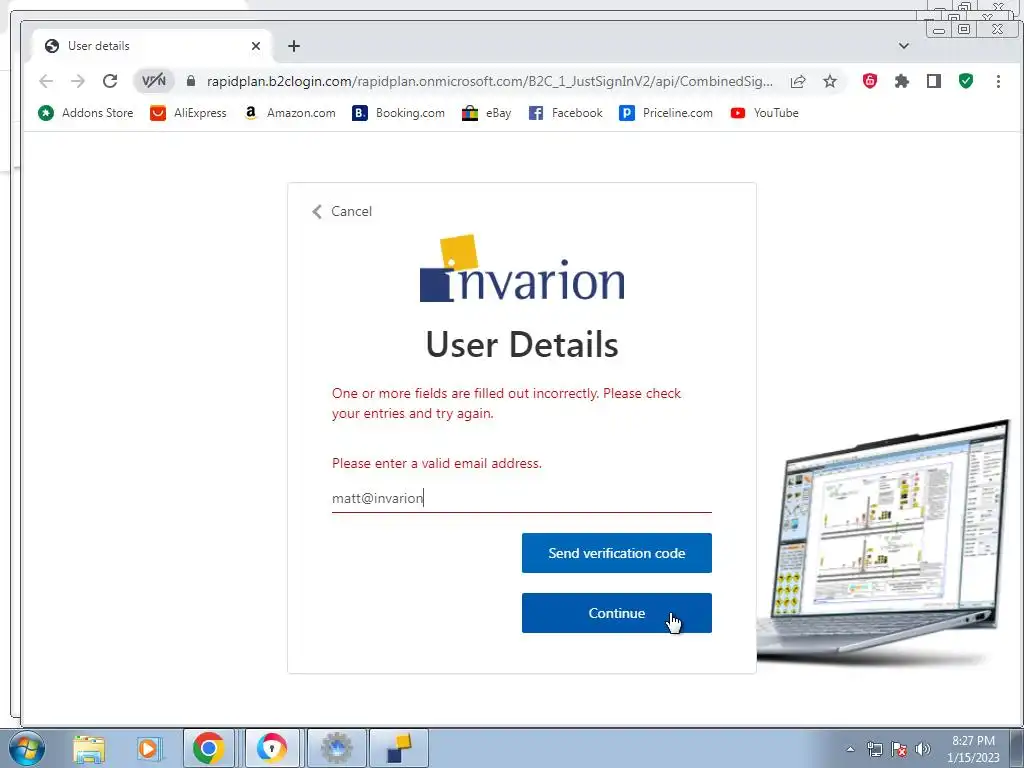Close the User details tab
The image size is (1024, 768).
click(x=255, y=46)
